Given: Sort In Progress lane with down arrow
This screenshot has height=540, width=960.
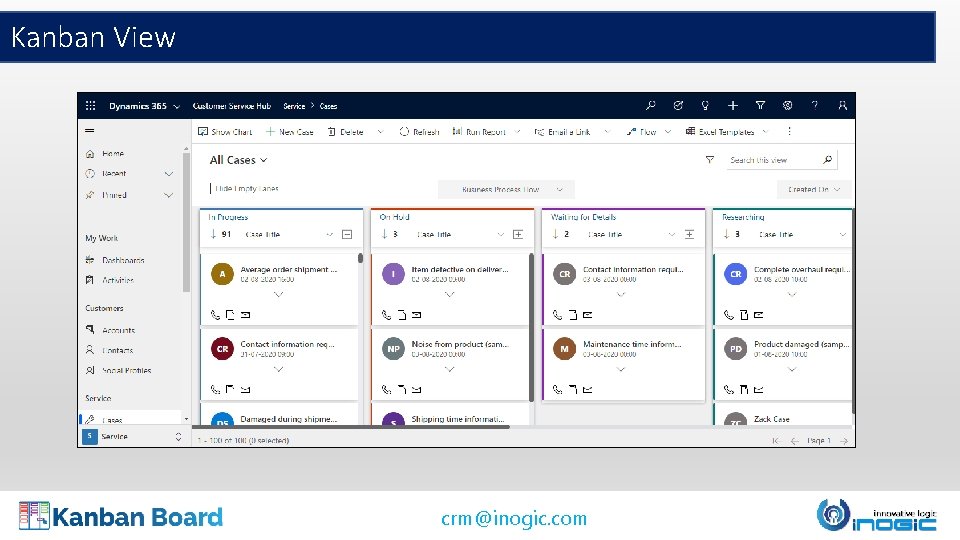Looking at the screenshot, I should click(x=214, y=234).
